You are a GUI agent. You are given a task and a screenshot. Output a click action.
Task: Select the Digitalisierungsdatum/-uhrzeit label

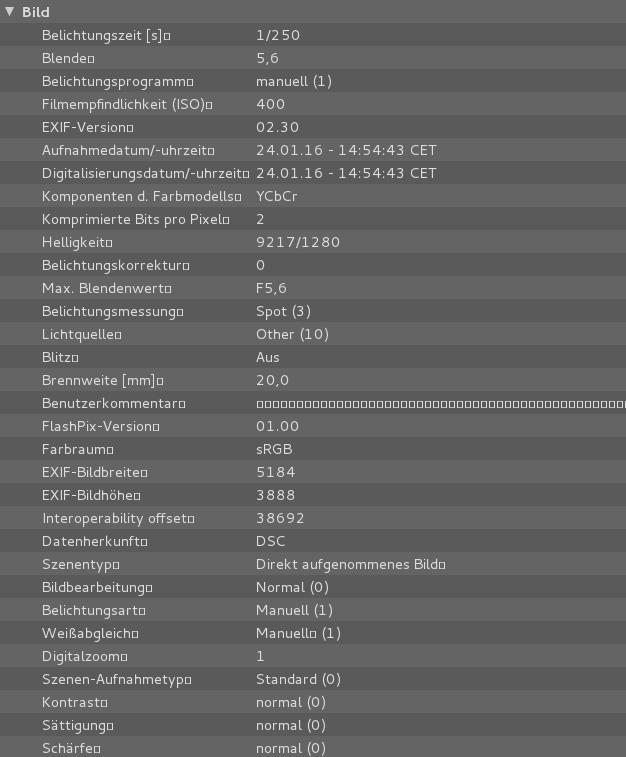point(146,173)
